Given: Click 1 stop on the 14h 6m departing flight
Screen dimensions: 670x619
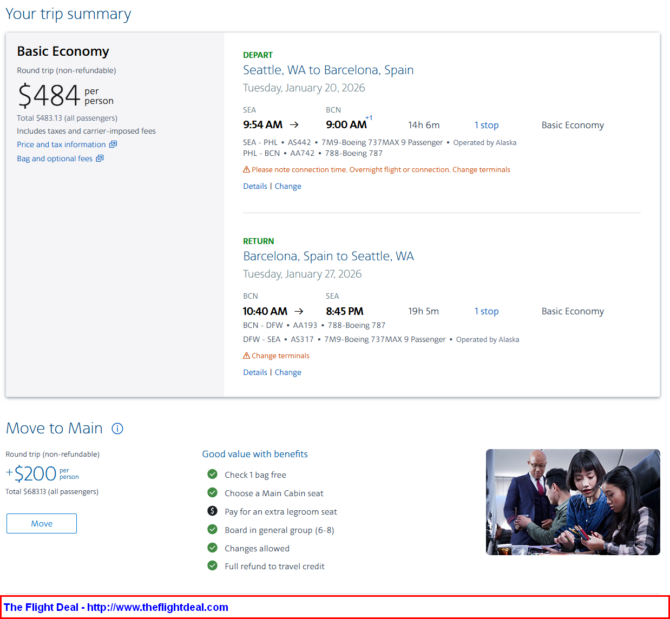Looking at the screenshot, I should (x=486, y=125).
